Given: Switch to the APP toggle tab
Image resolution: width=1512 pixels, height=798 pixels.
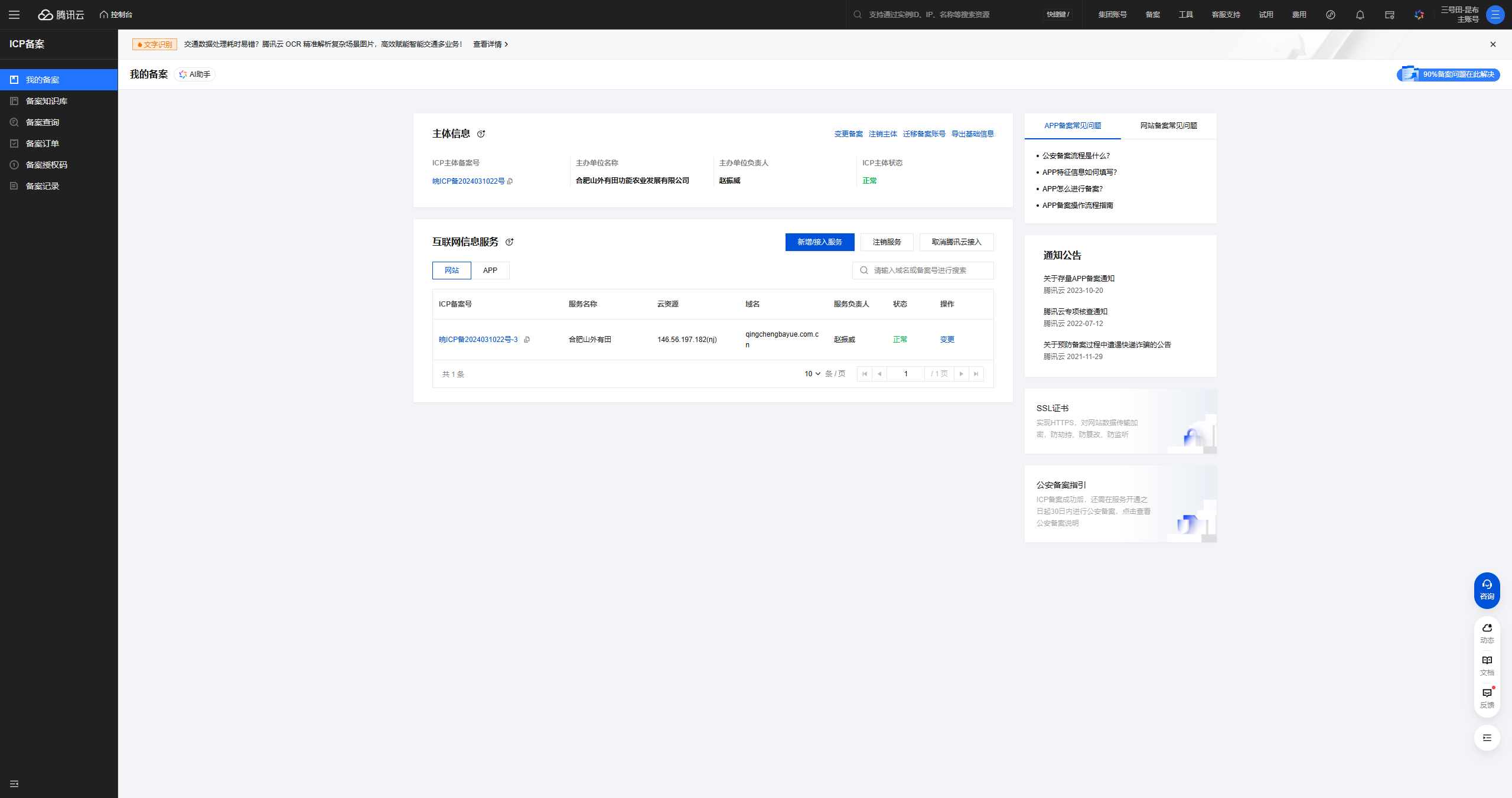Looking at the screenshot, I should tap(490, 271).
